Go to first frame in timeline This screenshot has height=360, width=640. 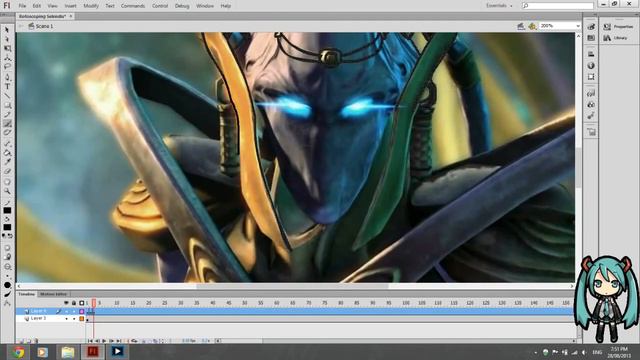coord(90,340)
